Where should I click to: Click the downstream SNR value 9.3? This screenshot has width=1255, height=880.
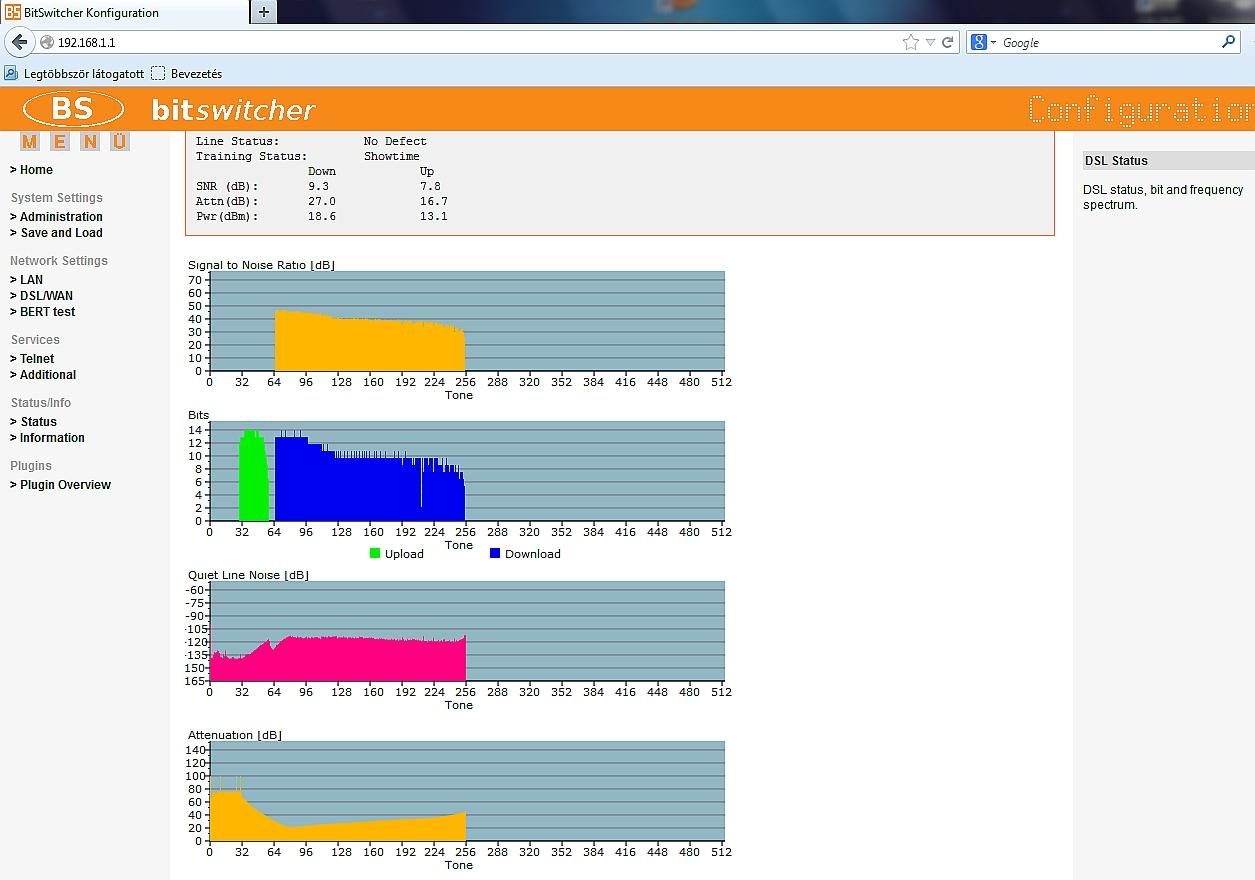click(x=318, y=186)
